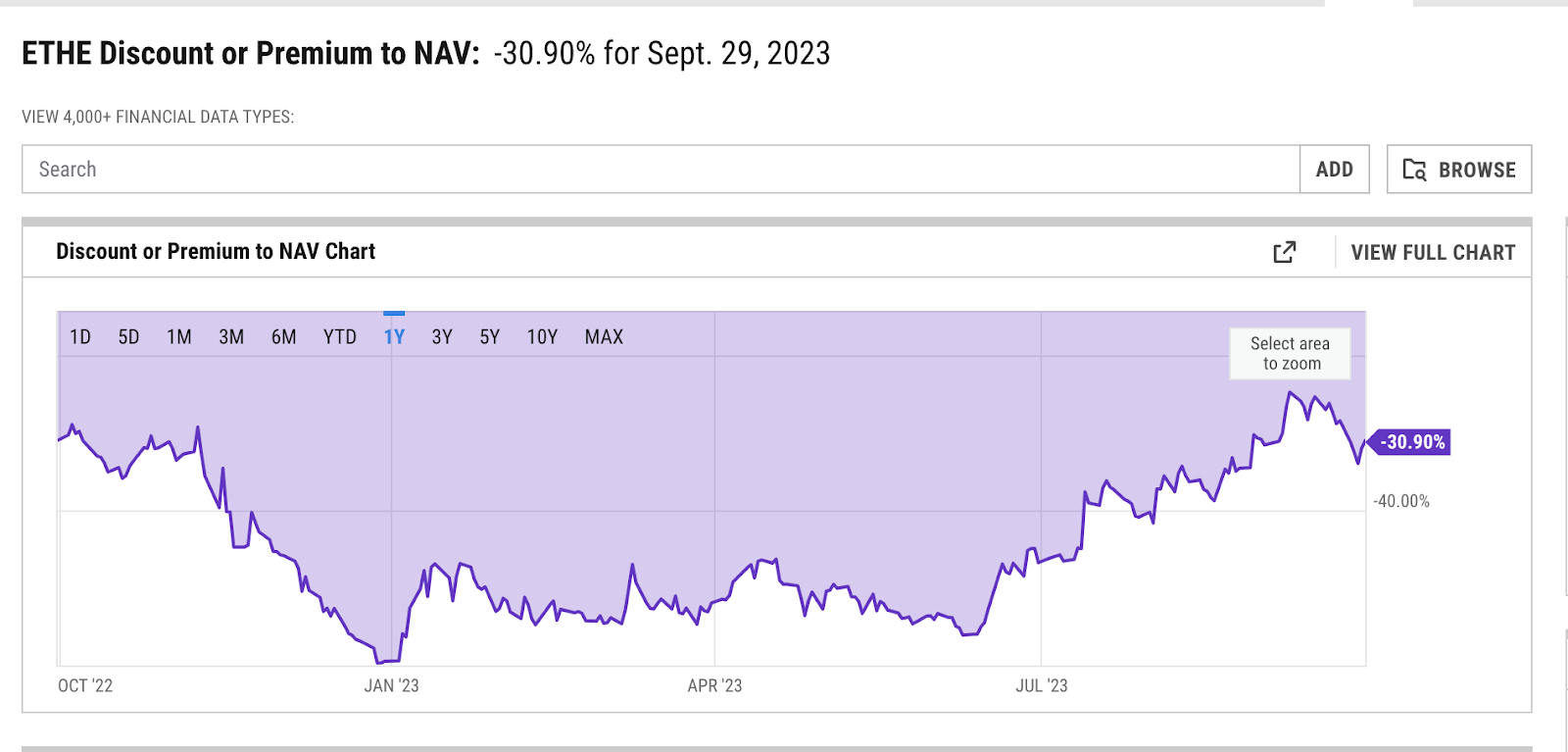Show the 3Y range

coord(442,337)
